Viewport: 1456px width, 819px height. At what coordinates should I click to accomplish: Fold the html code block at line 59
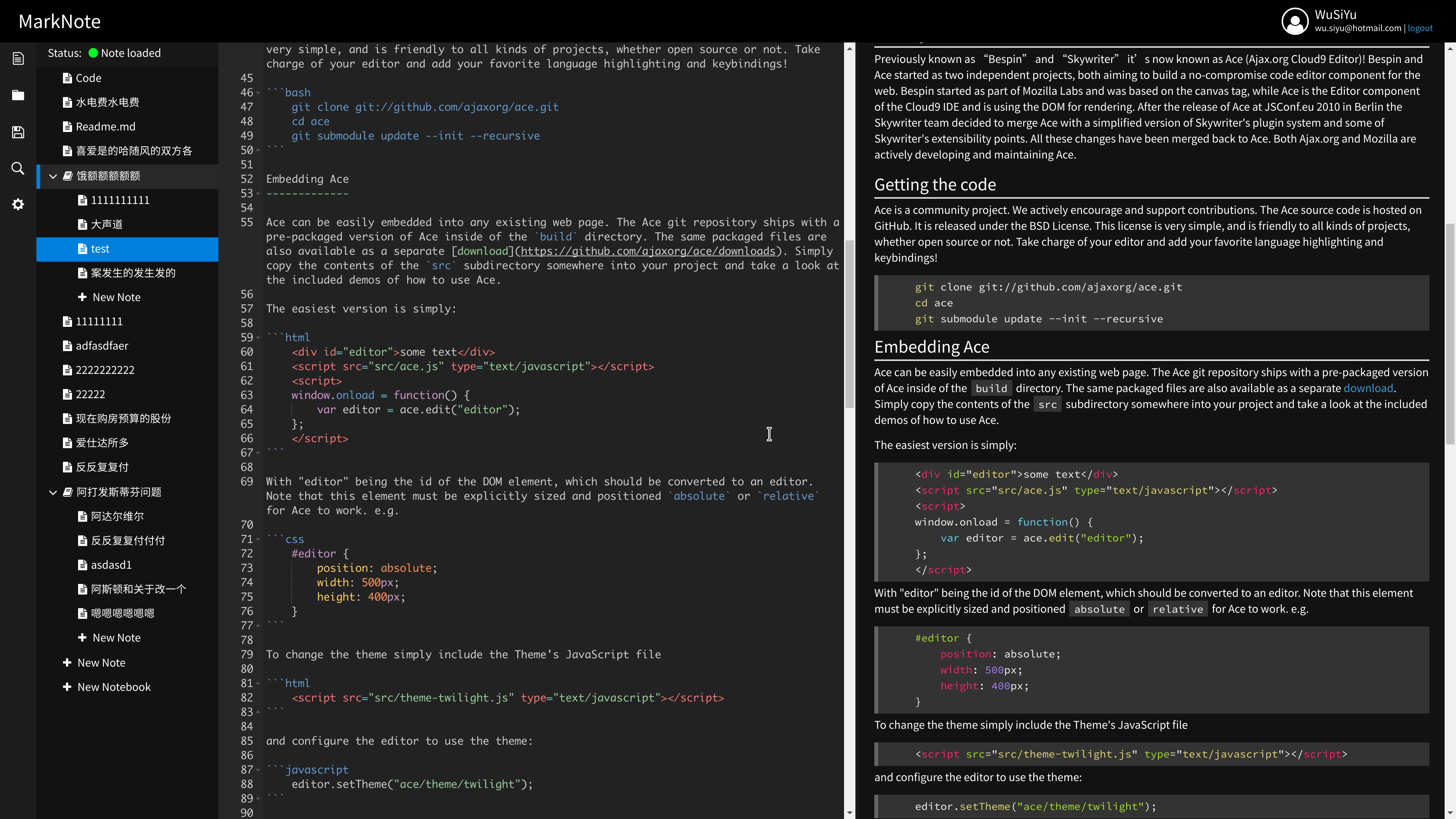(258, 337)
